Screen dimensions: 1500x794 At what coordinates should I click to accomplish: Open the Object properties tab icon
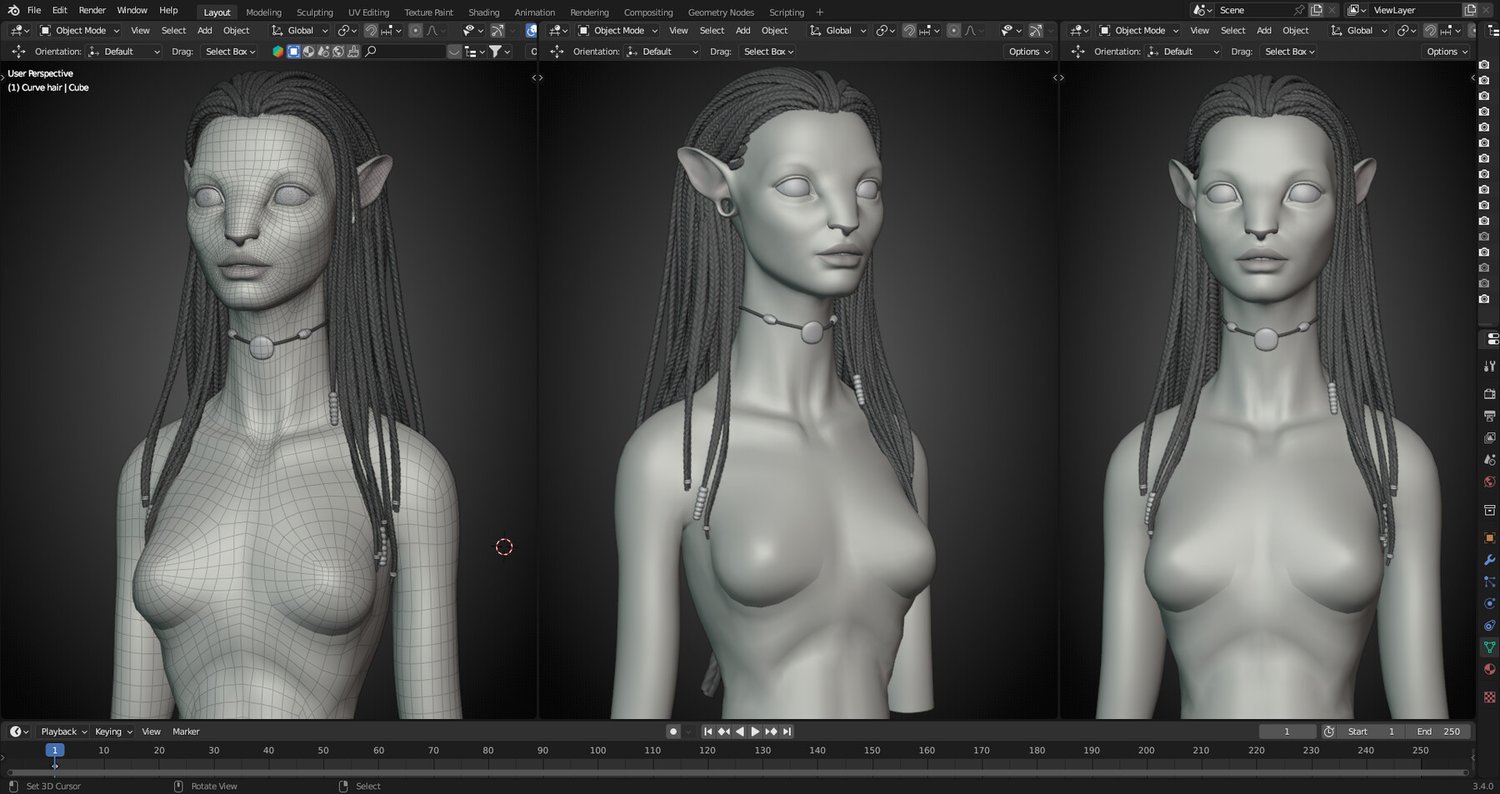point(1490,538)
